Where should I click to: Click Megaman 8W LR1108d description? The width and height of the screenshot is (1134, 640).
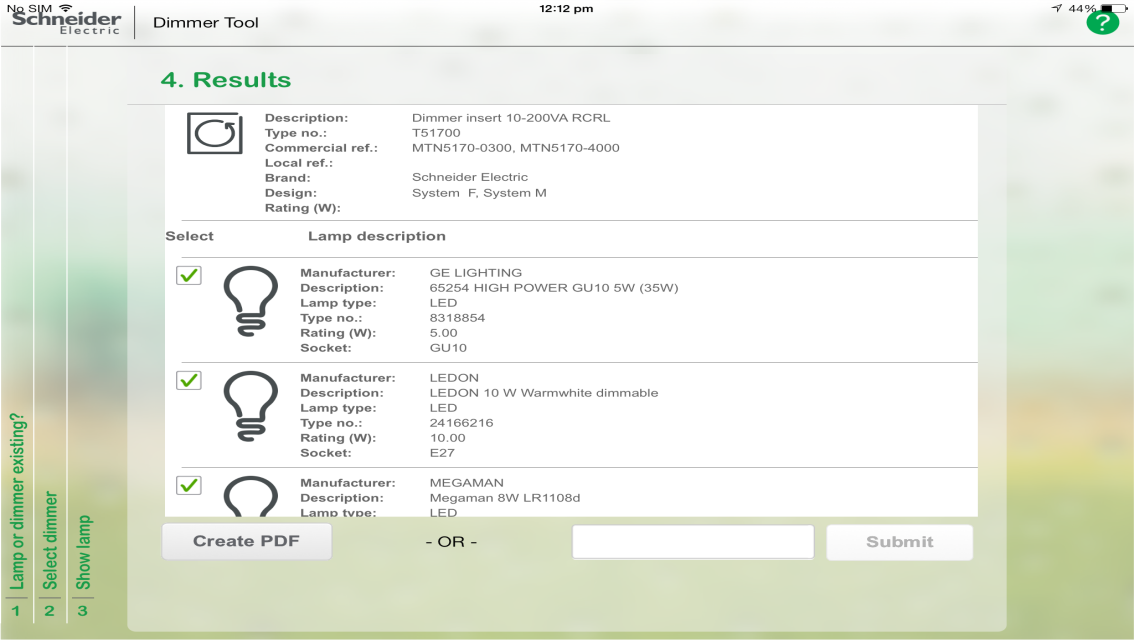pyautogui.click(x=505, y=498)
